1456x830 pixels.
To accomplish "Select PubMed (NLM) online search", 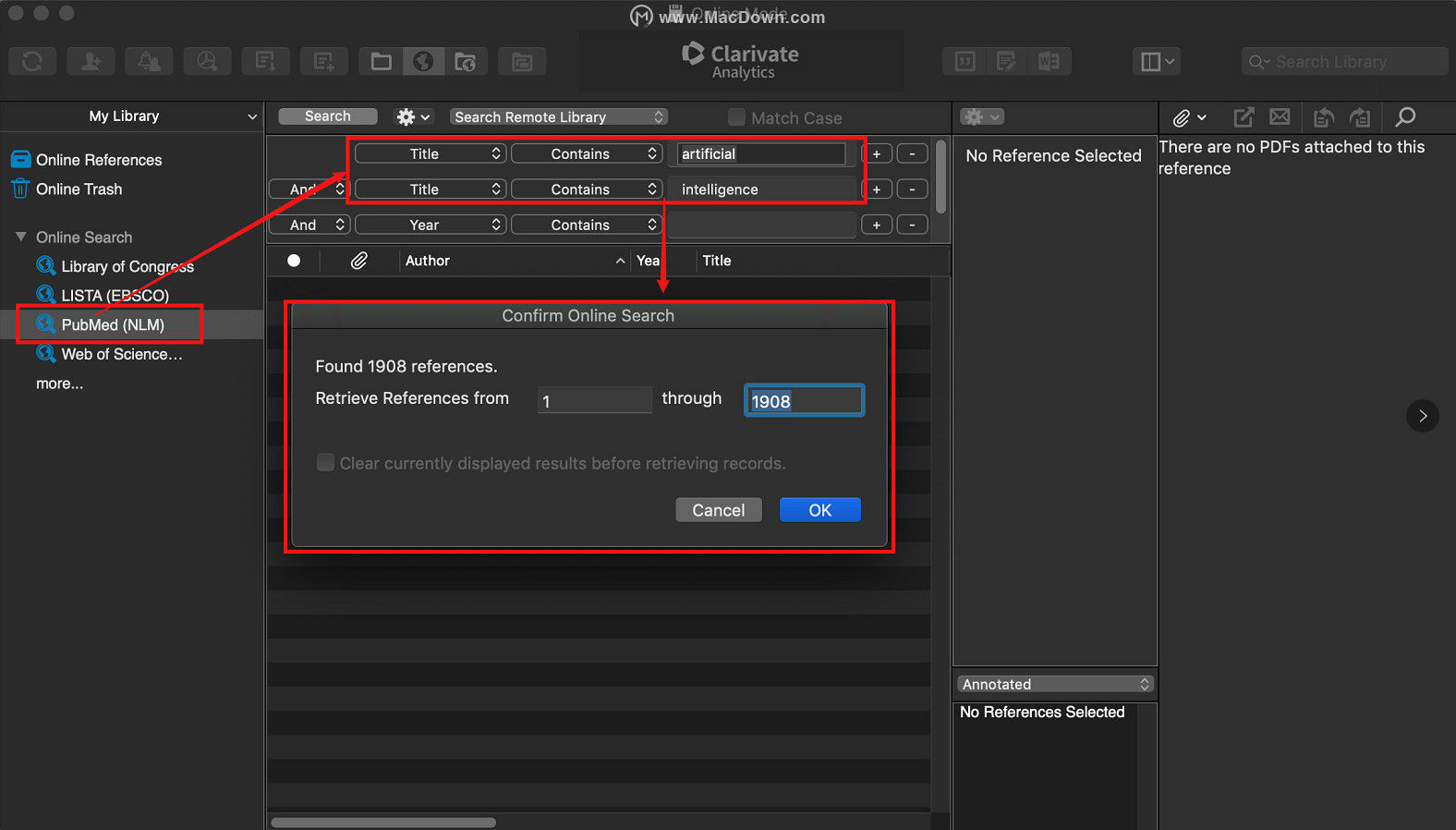I will point(113,324).
